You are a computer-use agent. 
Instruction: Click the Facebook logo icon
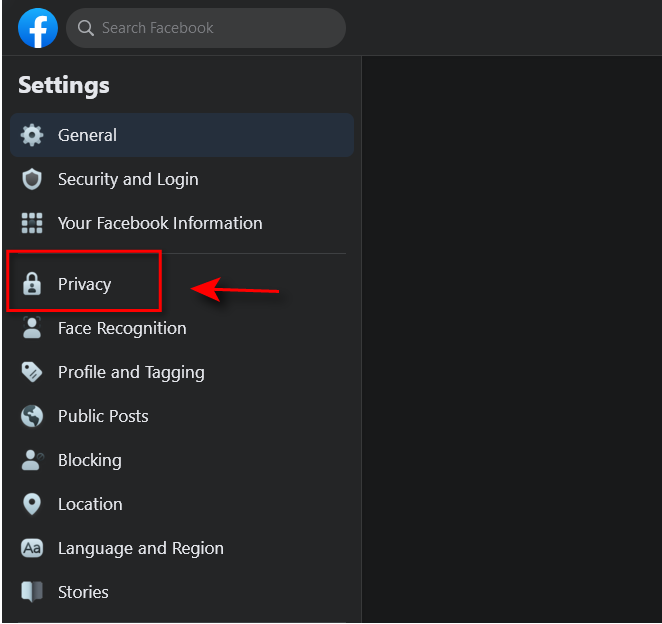(38, 28)
